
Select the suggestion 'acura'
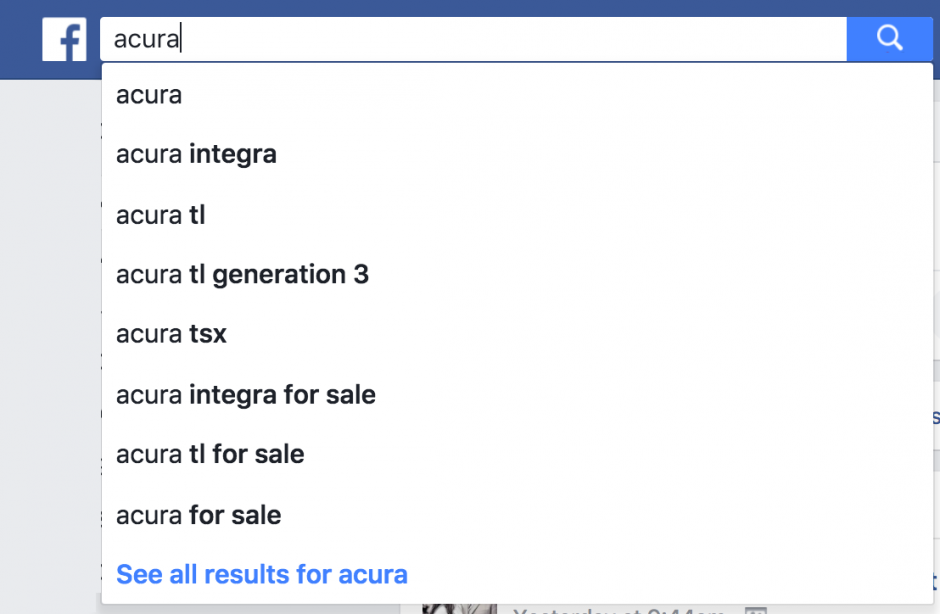148,95
